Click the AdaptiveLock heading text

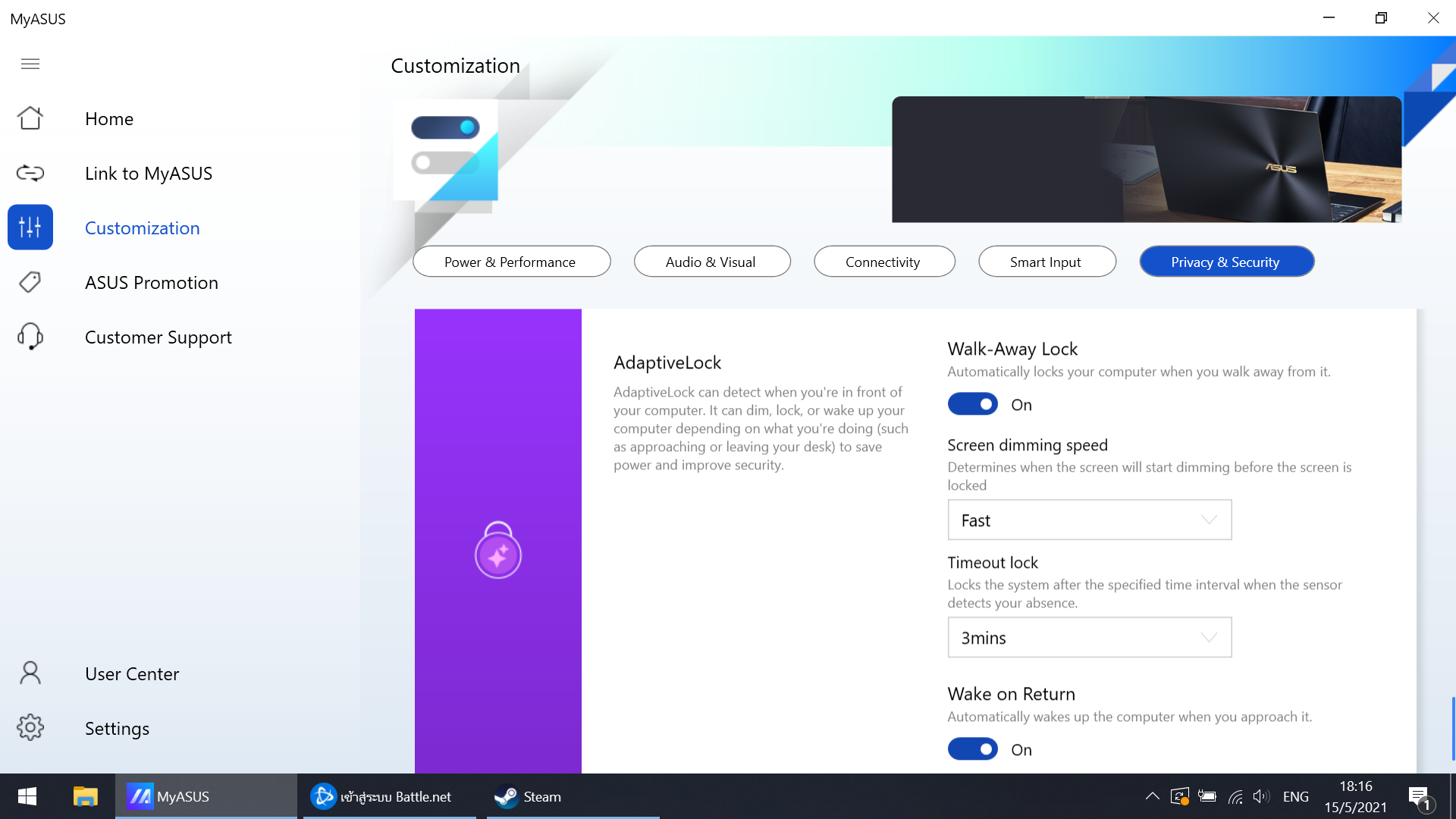(x=667, y=362)
